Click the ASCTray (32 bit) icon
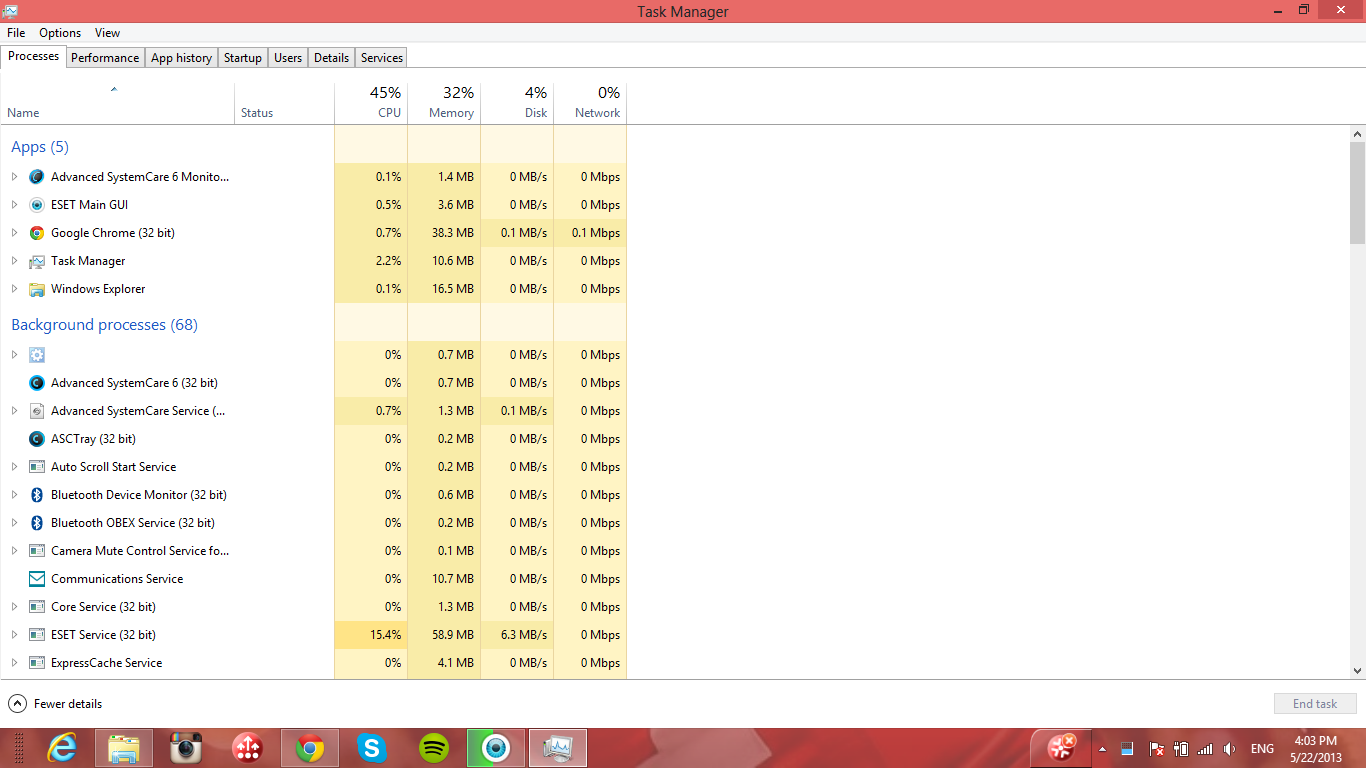 click(37, 439)
